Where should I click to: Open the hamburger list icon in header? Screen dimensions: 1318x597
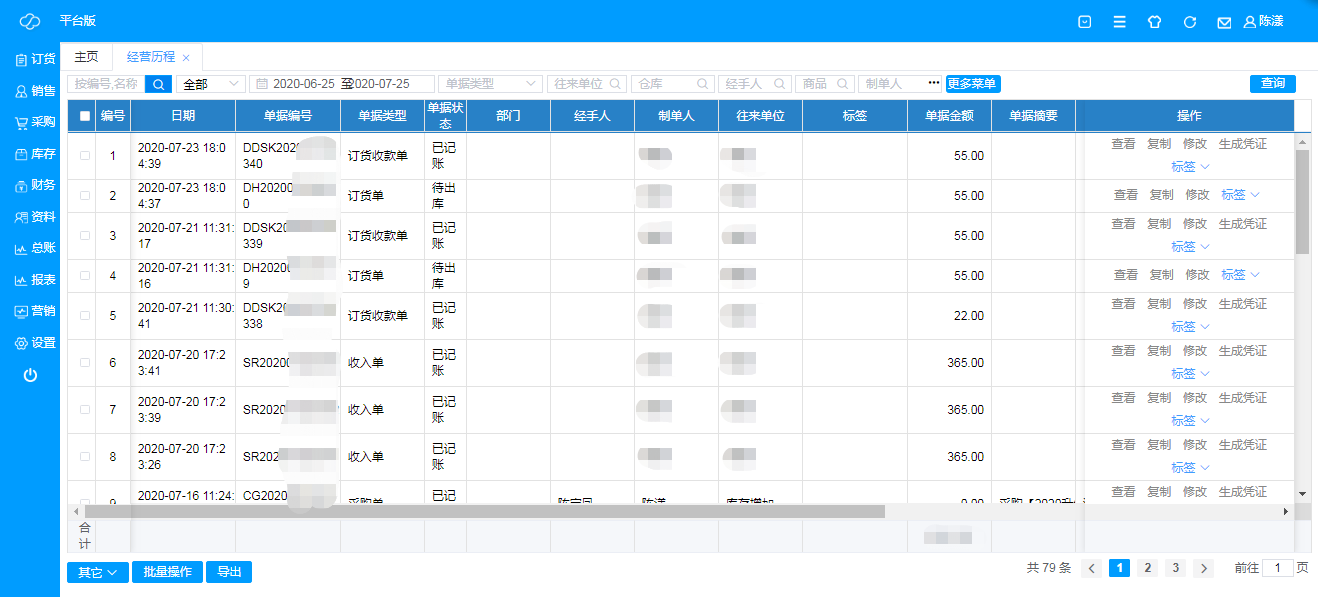tap(1119, 22)
